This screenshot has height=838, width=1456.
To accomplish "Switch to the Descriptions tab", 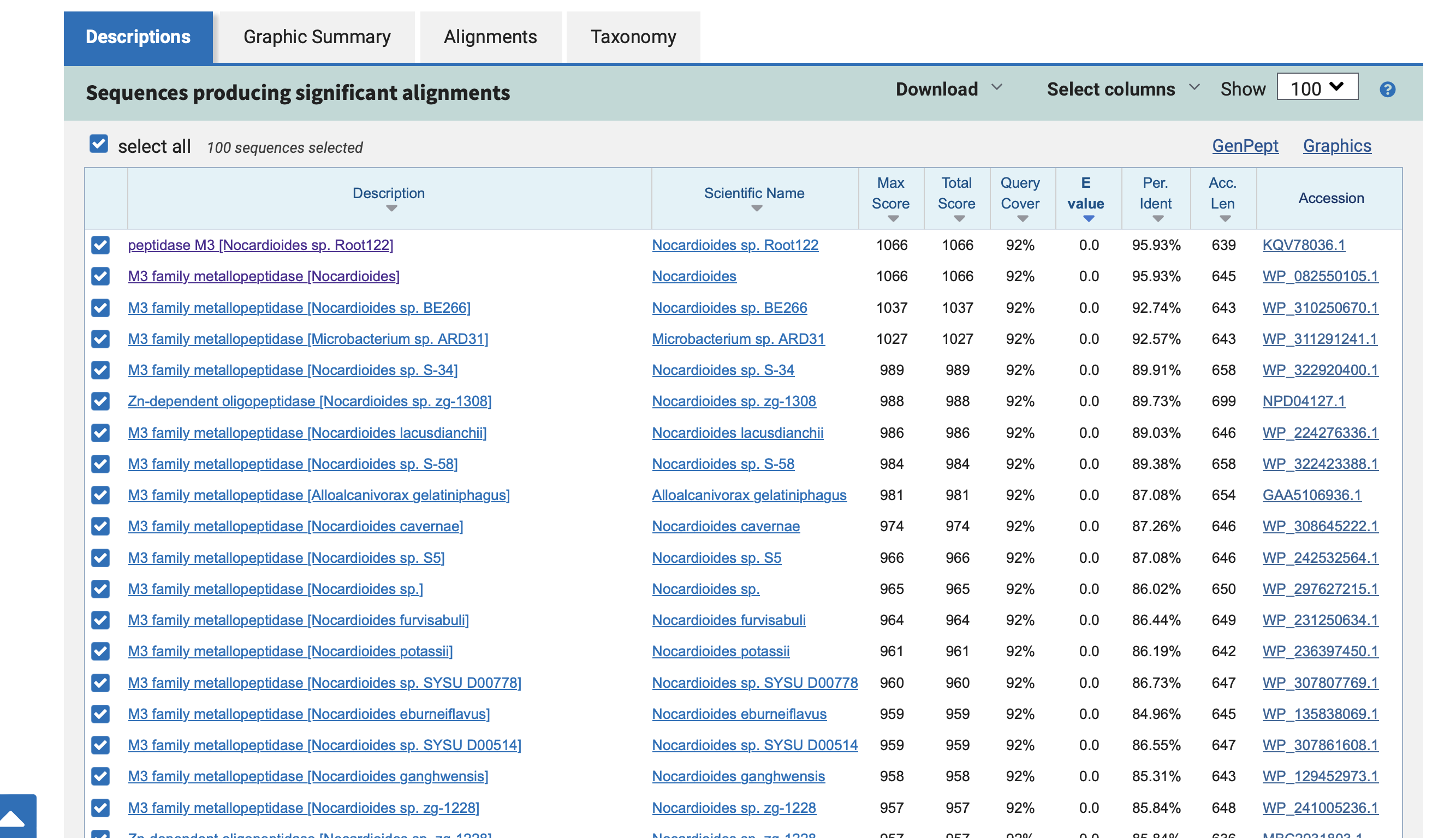I will [x=138, y=37].
